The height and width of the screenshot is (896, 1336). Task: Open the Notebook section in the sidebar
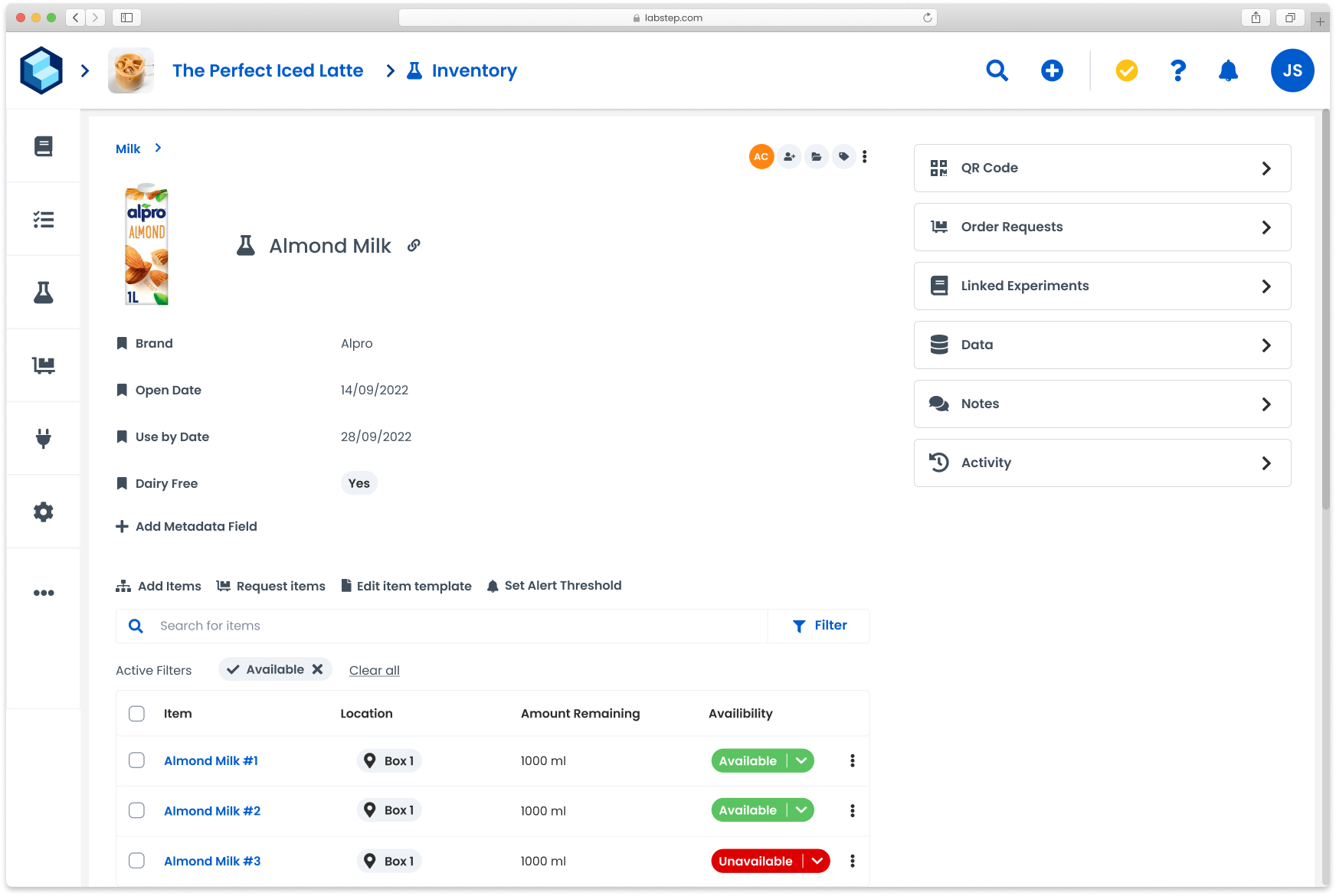[44, 146]
